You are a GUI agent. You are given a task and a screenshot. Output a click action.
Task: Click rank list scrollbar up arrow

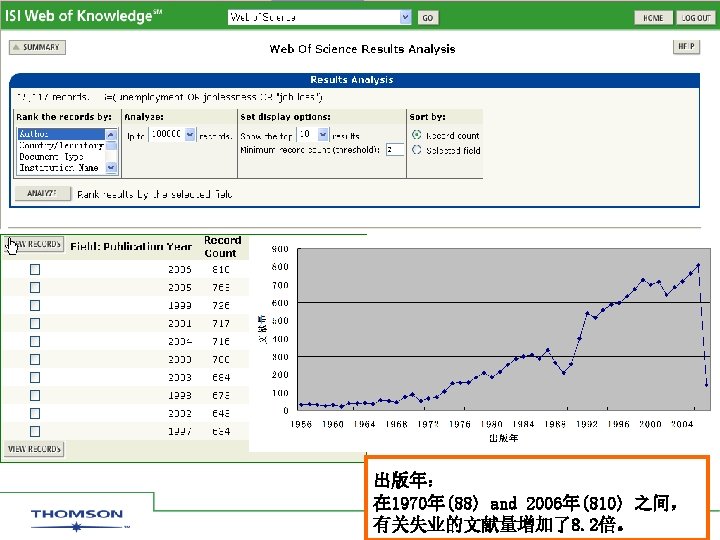pos(111,135)
